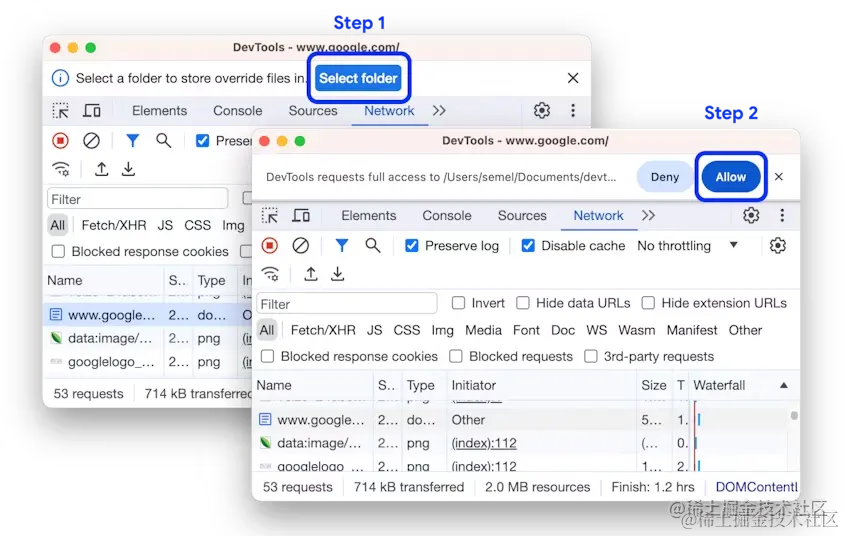Open three-dot customize menu in front window
The image size is (845, 536).
(x=782, y=215)
